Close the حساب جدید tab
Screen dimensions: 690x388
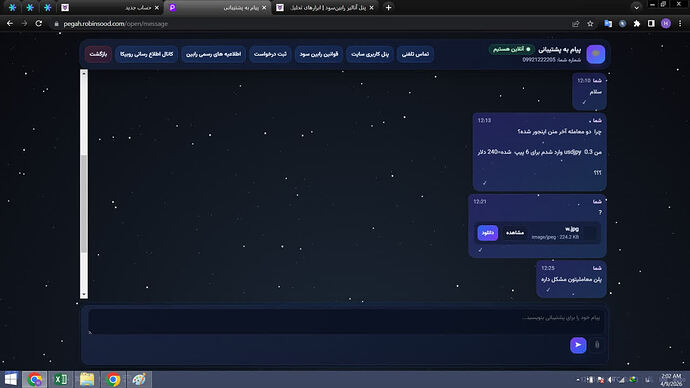pyautogui.click(x=157, y=7)
